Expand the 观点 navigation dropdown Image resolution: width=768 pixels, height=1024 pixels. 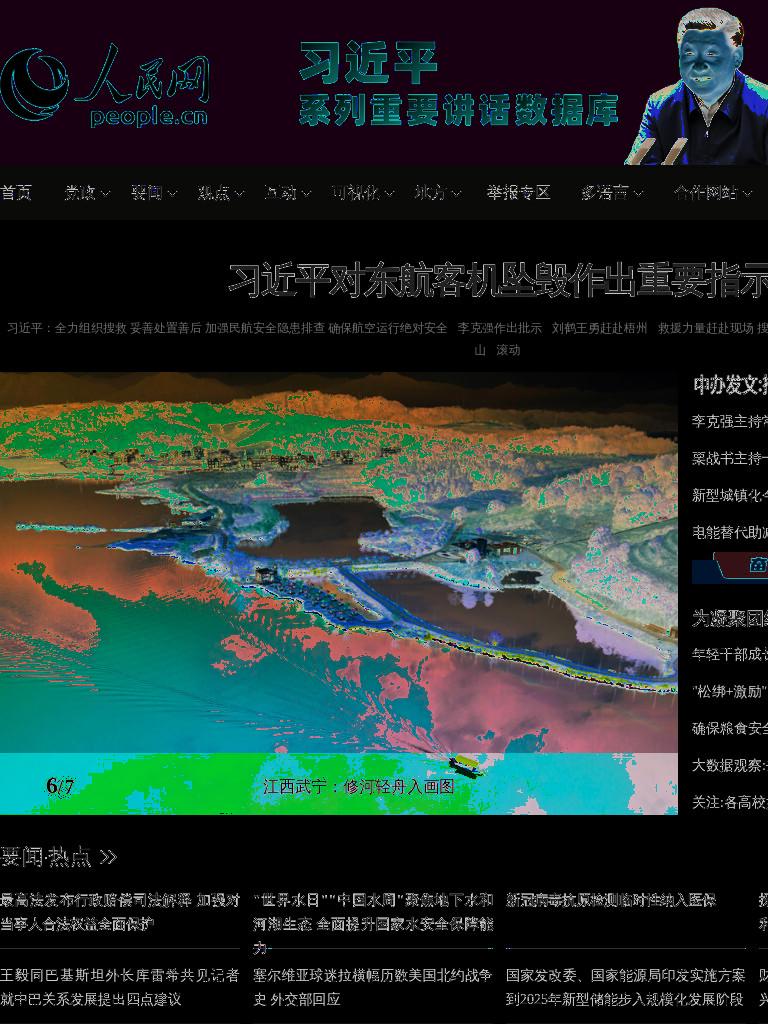pyautogui.click(x=221, y=193)
